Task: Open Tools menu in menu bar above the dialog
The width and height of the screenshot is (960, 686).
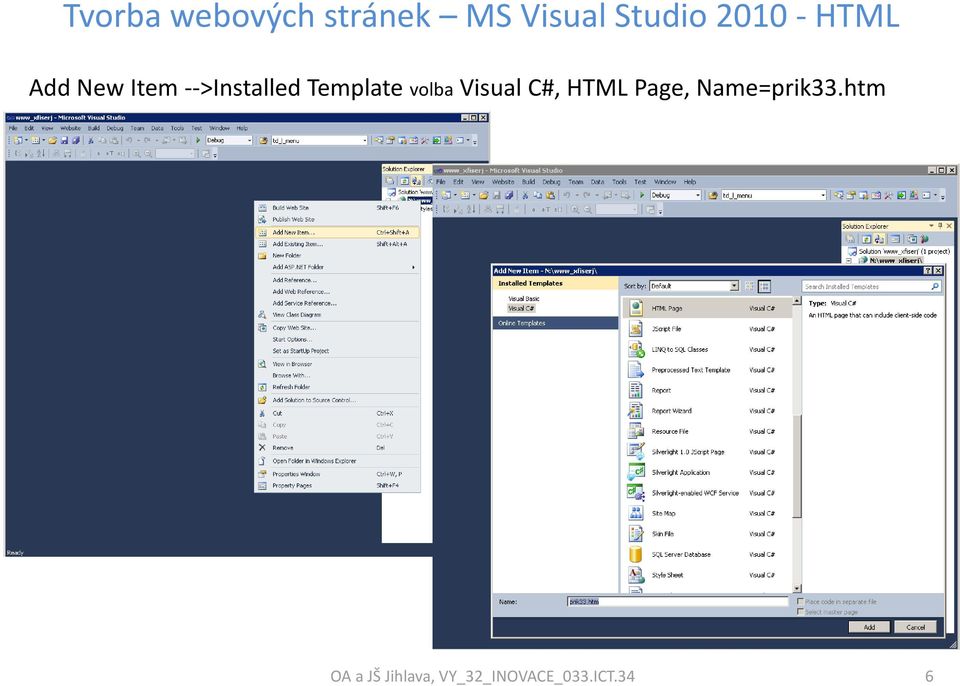Action: (x=620, y=182)
